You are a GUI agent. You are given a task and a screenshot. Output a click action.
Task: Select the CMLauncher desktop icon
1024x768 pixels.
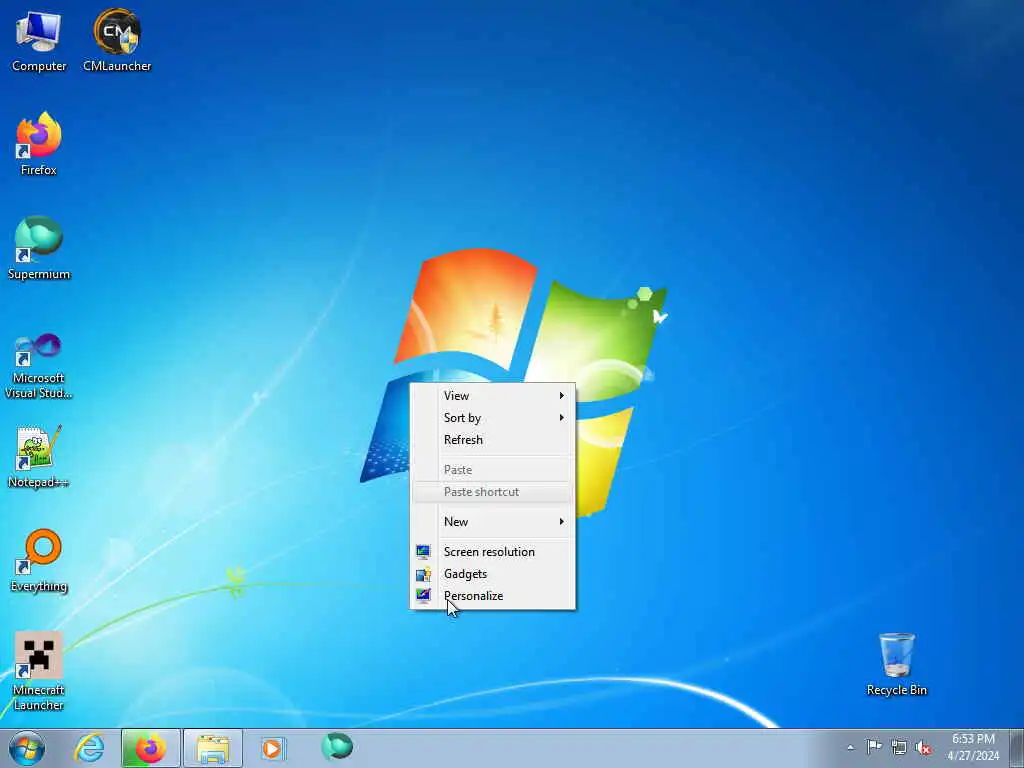tap(117, 40)
